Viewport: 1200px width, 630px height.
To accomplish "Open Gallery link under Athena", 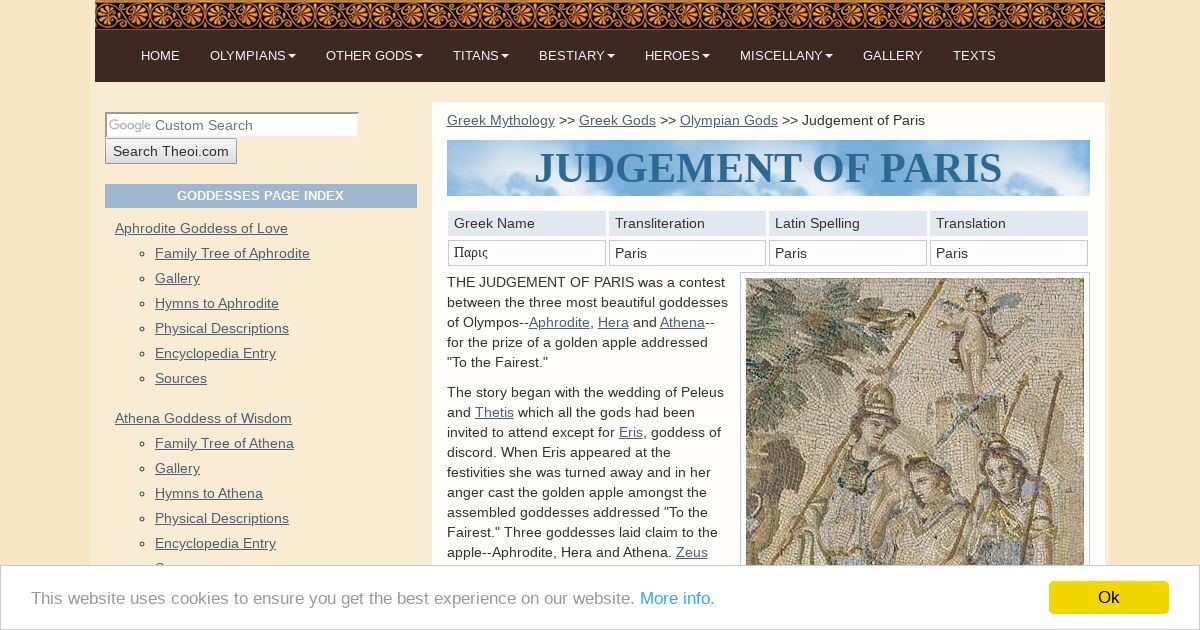I will tap(177, 468).
